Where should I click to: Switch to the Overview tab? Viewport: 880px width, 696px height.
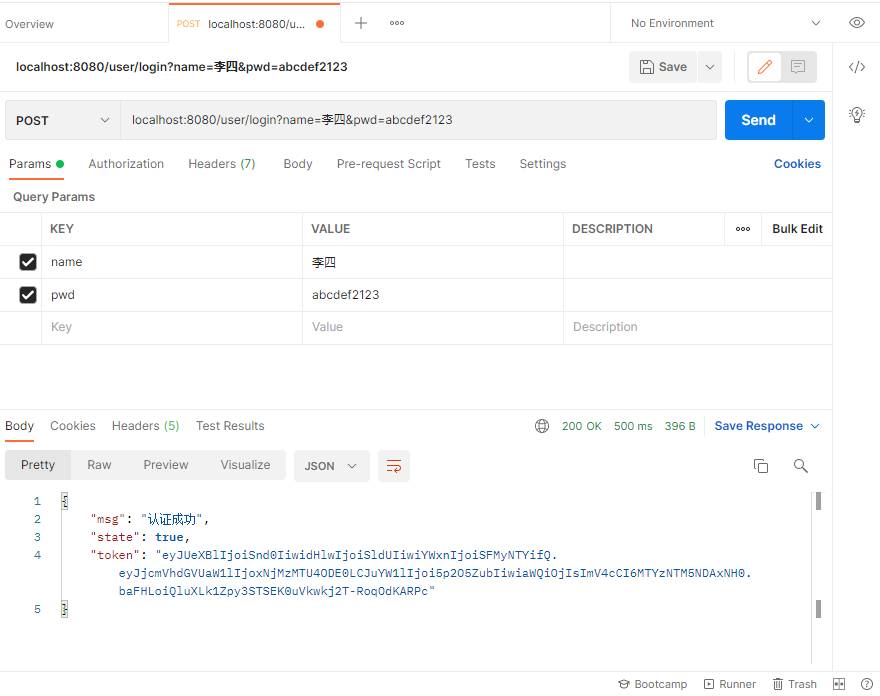(x=29, y=24)
